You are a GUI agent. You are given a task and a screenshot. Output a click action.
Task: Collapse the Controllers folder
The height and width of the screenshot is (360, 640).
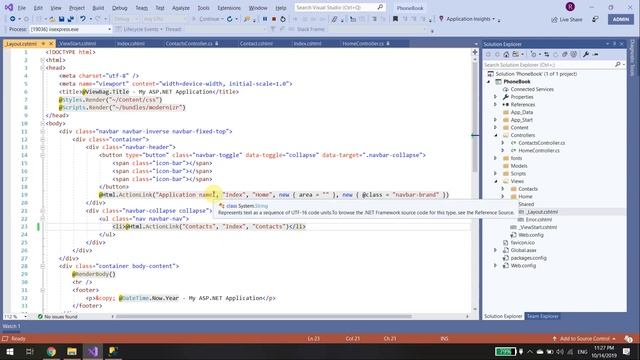click(x=496, y=135)
